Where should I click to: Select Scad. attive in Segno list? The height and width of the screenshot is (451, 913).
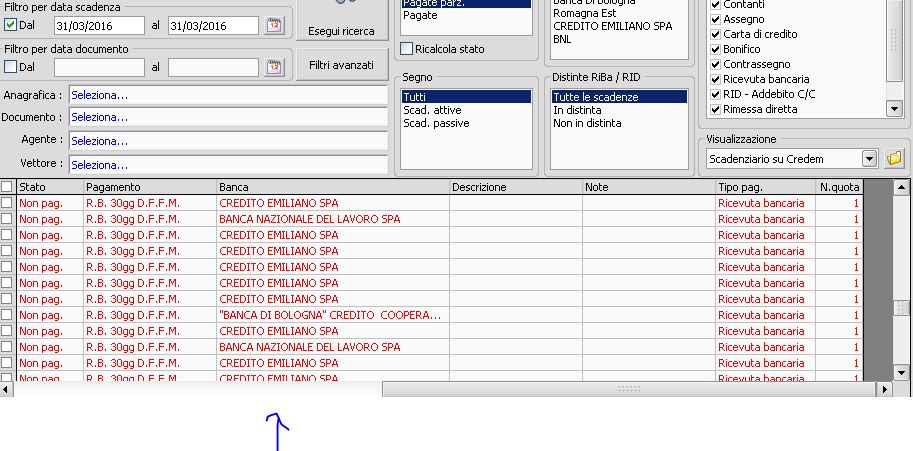466,110
